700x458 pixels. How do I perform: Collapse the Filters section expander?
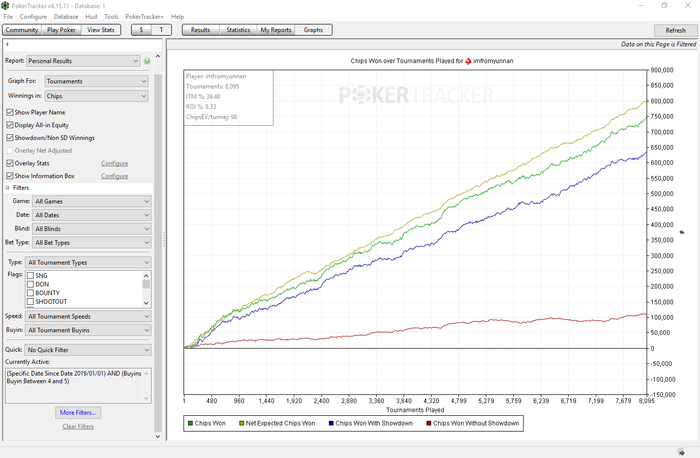pyautogui.click(x=7, y=188)
